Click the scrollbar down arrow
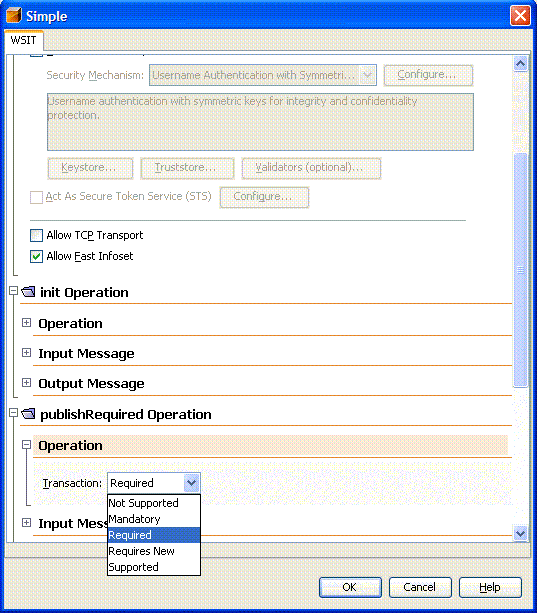The height and width of the screenshot is (613, 538). pyautogui.click(x=520, y=533)
